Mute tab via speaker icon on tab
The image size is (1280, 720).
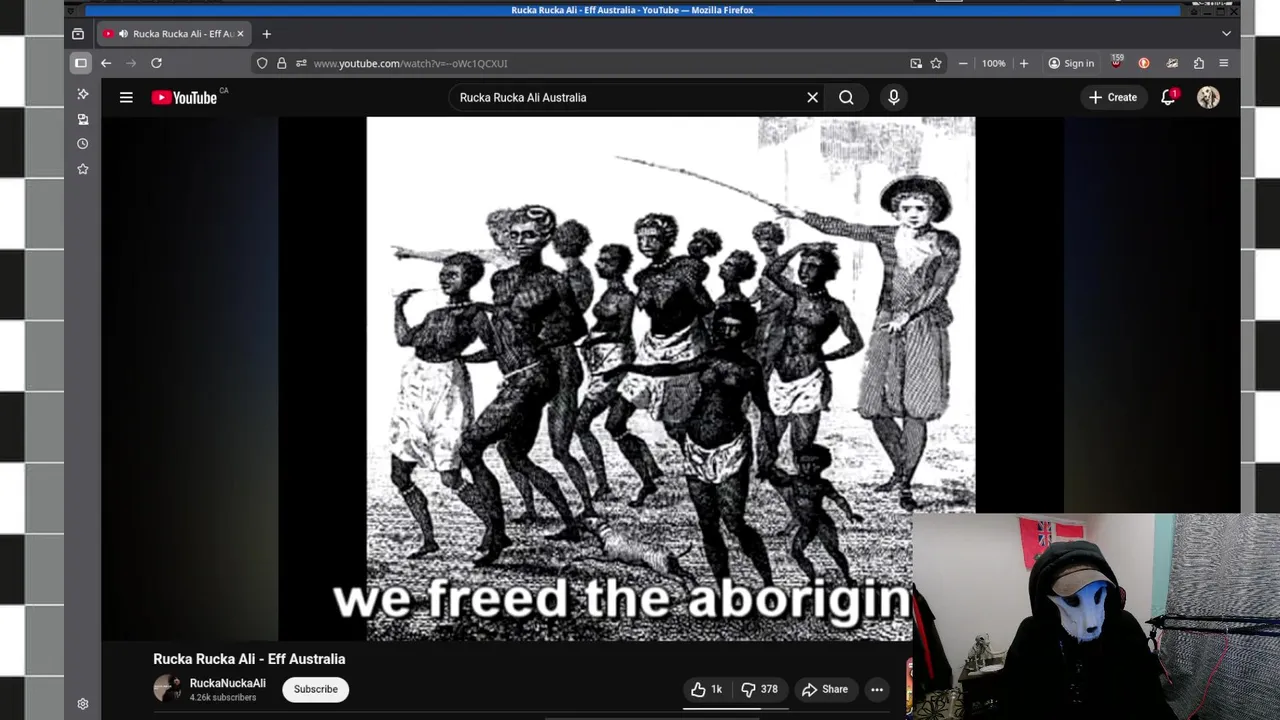click(x=123, y=34)
